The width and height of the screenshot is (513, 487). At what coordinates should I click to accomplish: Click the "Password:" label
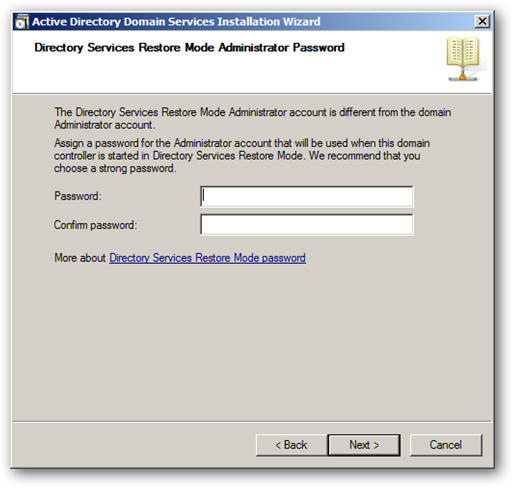78,196
